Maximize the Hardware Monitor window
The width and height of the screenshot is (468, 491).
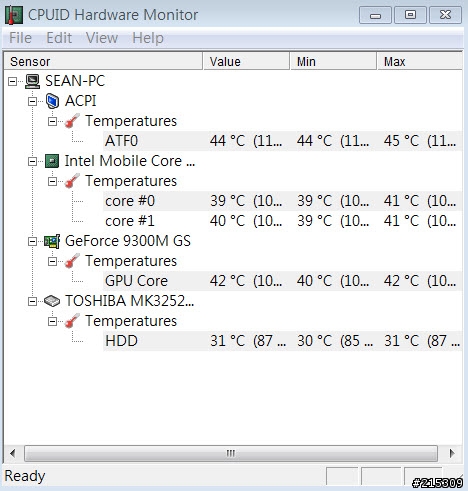[x=410, y=15]
